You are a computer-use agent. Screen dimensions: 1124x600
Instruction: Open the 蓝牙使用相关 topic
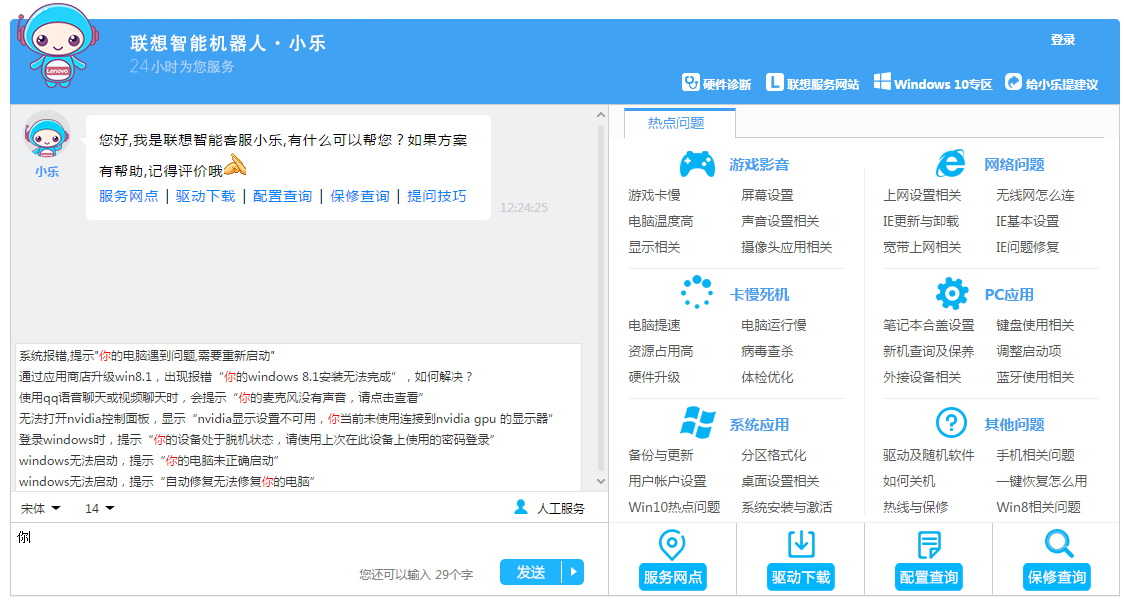(1035, 377)
